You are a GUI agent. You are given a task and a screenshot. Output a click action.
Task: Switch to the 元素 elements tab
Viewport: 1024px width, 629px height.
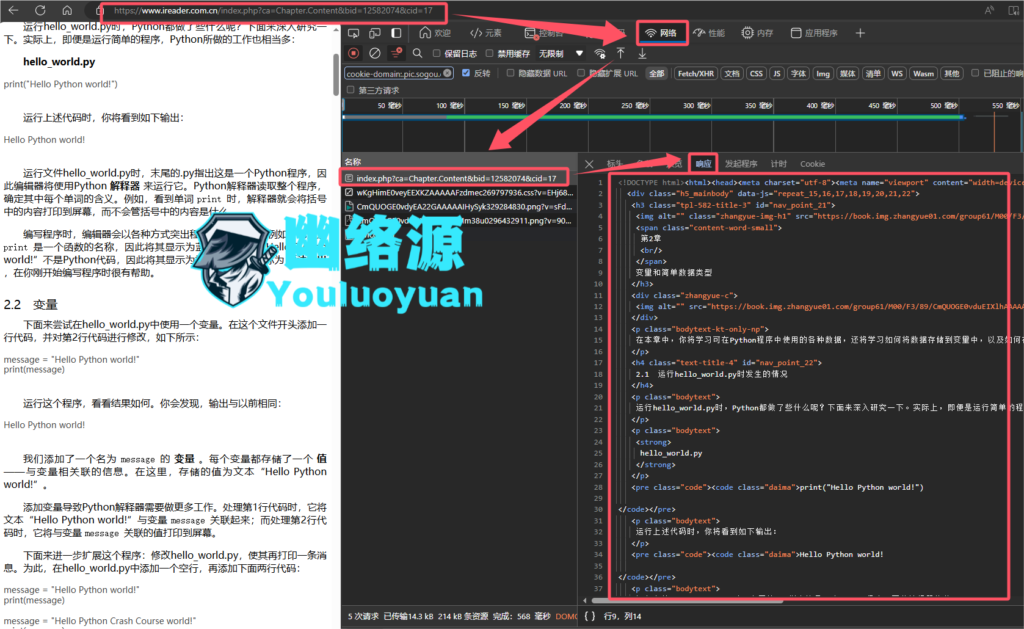pos(486,33)
